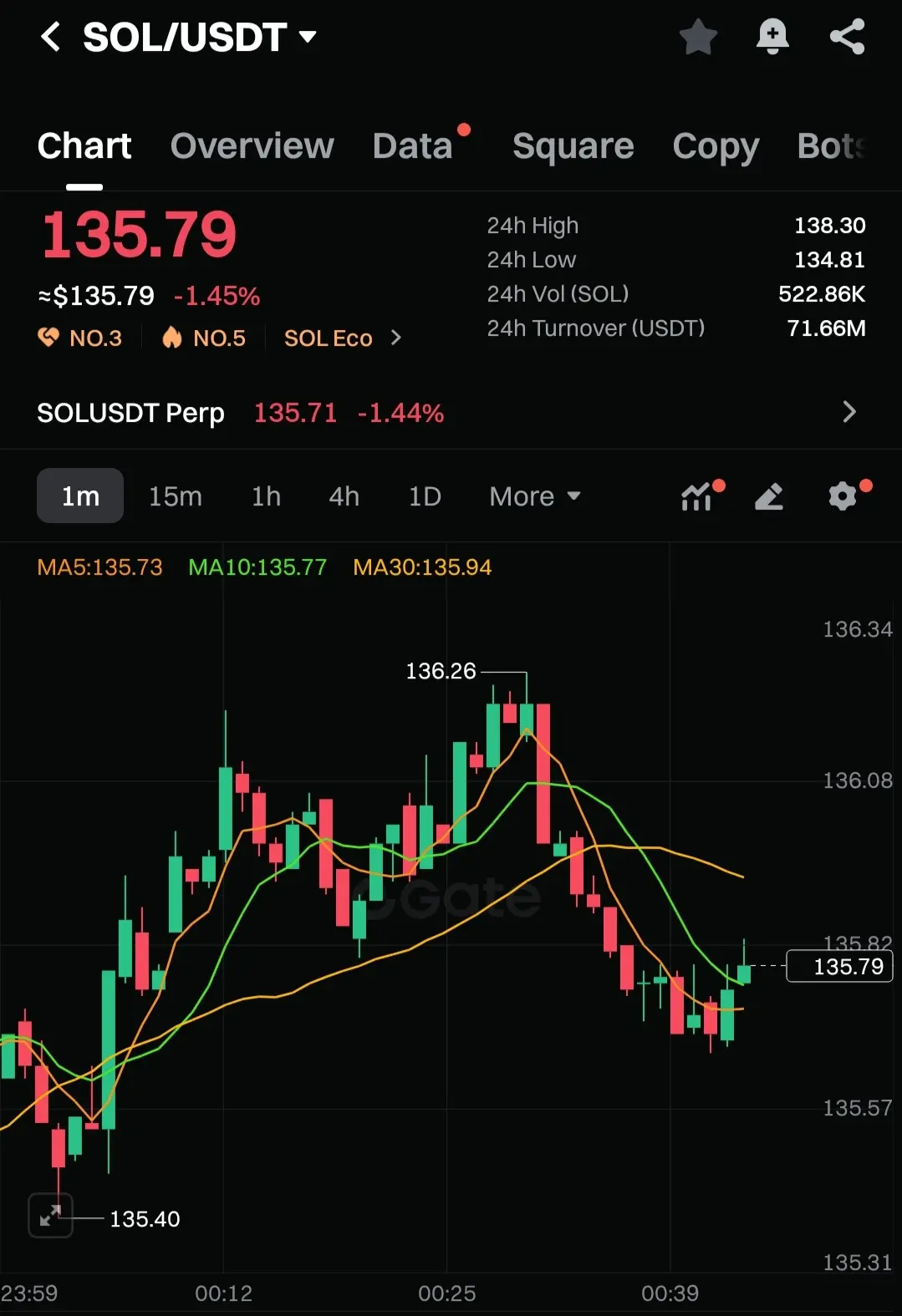Open the SOL Eco category link

(343, 338)
